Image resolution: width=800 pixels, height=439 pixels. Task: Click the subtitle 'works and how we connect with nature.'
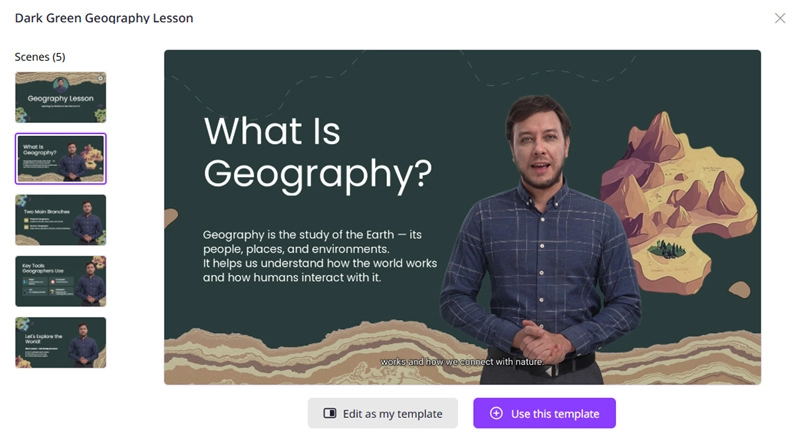[x=462, y=361]
